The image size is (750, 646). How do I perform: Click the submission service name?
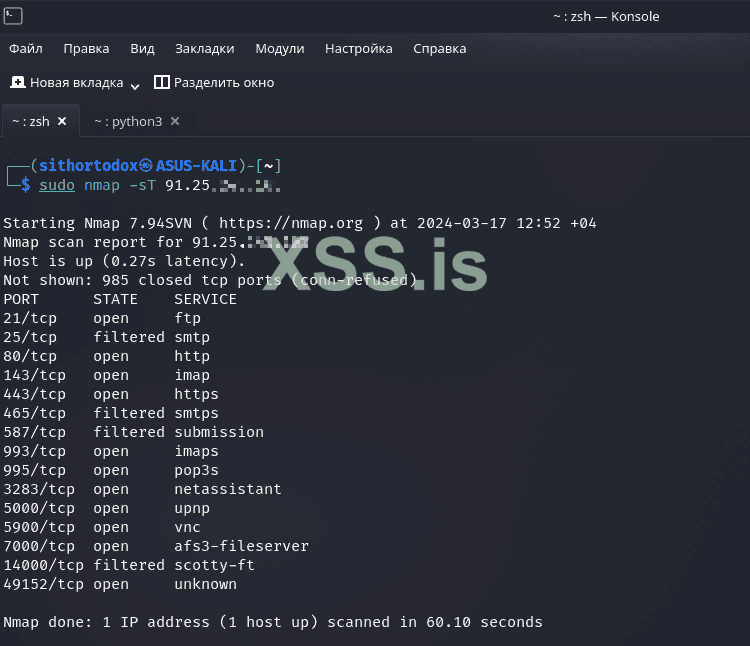tap(219, 432)
